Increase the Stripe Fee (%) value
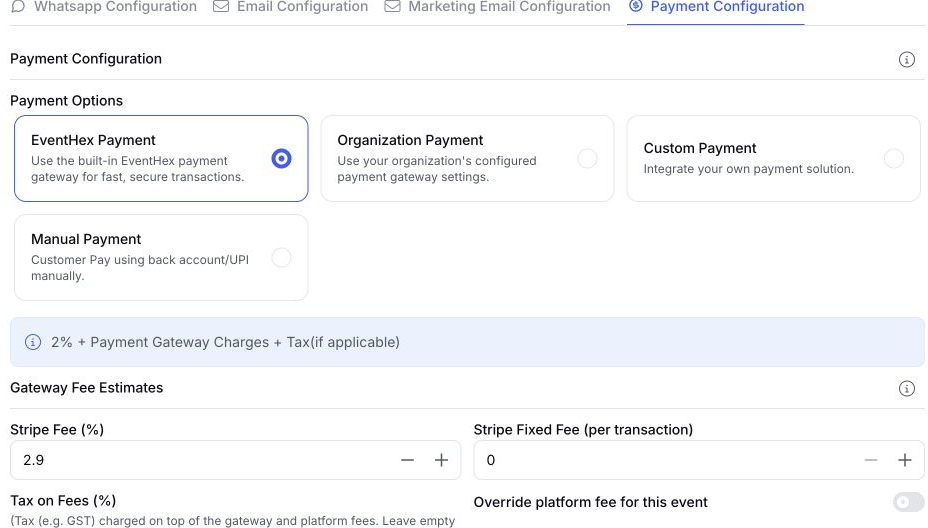The width and height of the screenshot is (928, 528). tap(442, 460)
